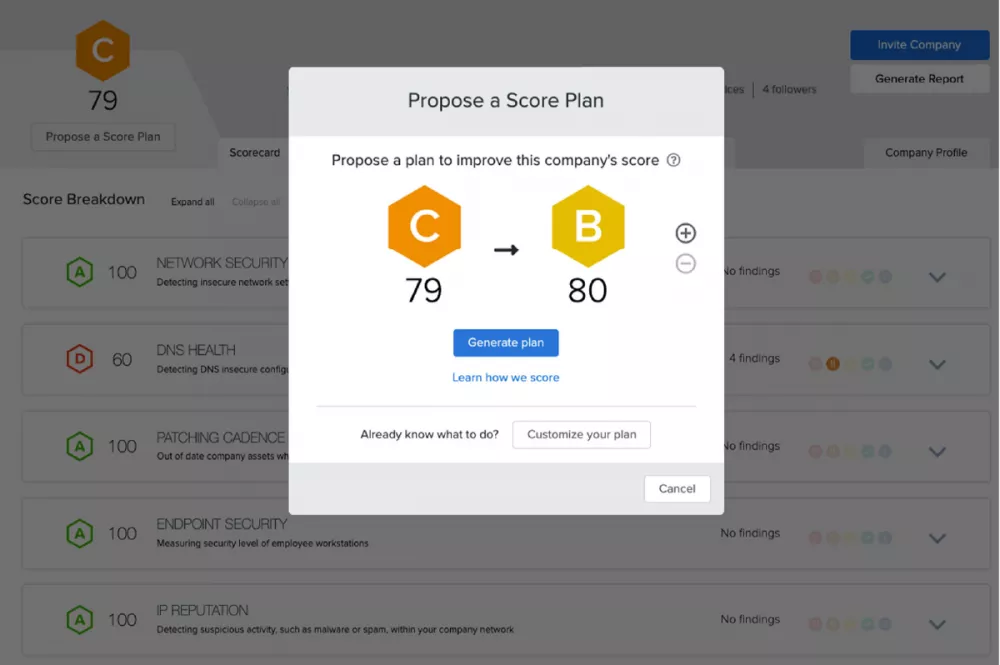This screenshot has height=665, width=1000.
Task: Expand the Network Security row chevron
Action: pyautogui.click(x=937, y=277)
